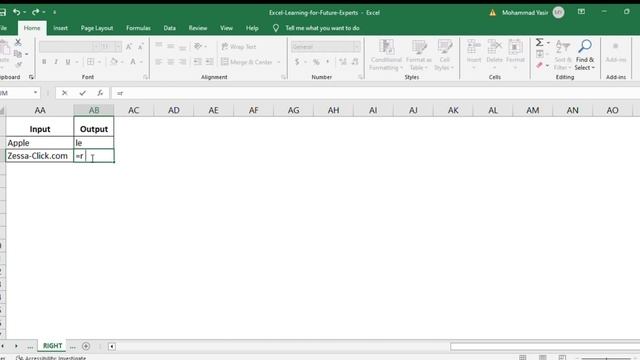Select the RIGHT sheet tab
The height and width of the screenshot is (360, 640).
(53, 346)
